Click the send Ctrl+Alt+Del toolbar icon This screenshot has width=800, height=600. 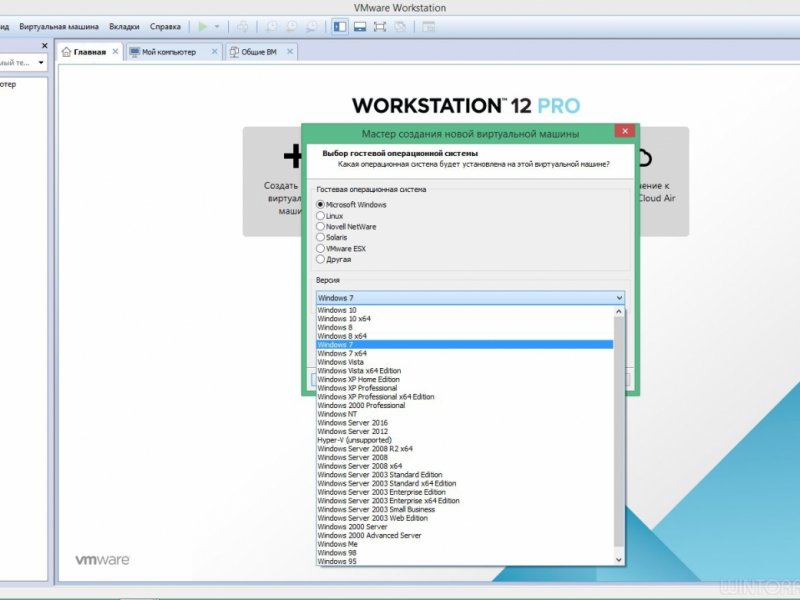point(243,27)
